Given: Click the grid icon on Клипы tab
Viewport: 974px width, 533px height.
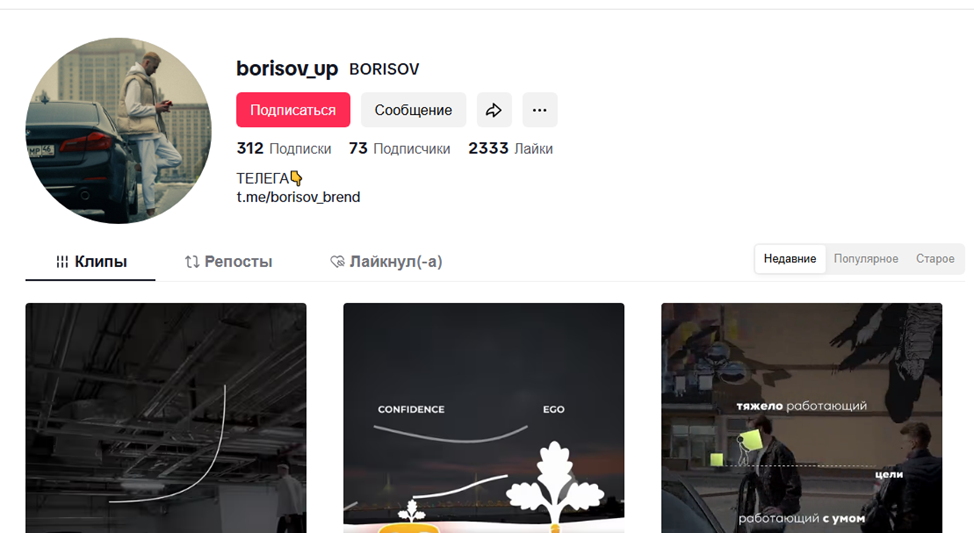Looking at the screenshot, I should (62, 262).
